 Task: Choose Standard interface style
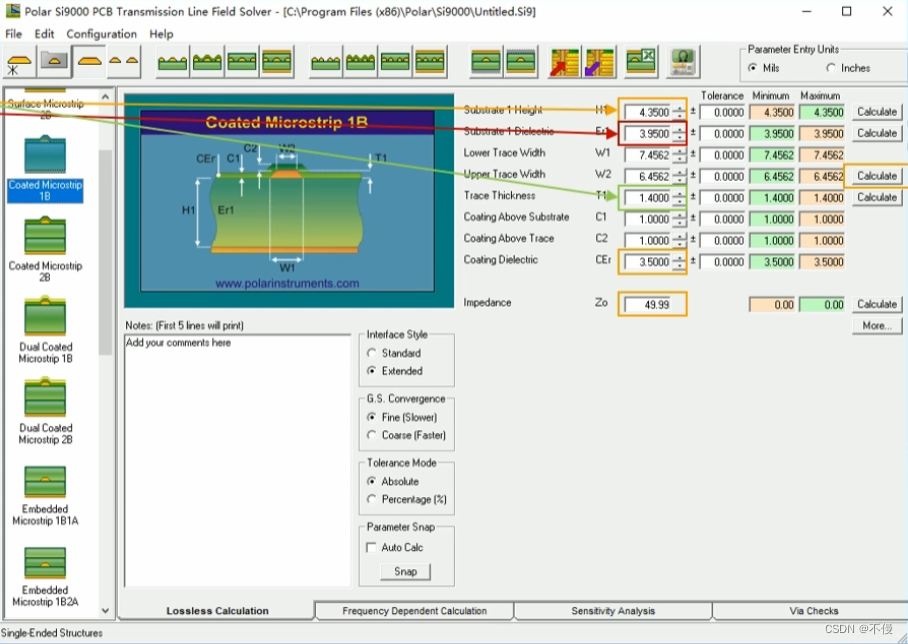point(372,353)
